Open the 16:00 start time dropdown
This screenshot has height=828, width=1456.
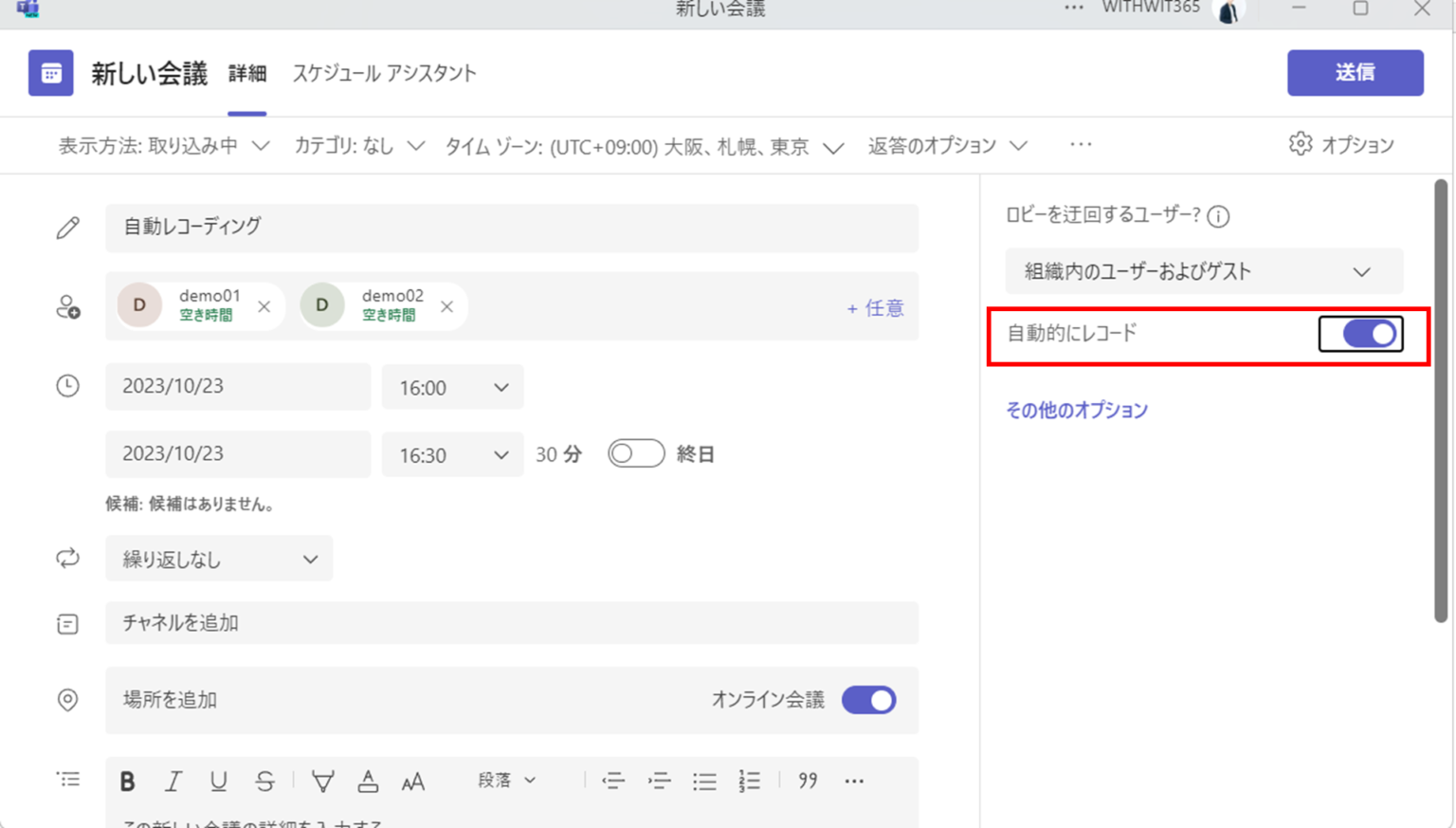point(452,387)
